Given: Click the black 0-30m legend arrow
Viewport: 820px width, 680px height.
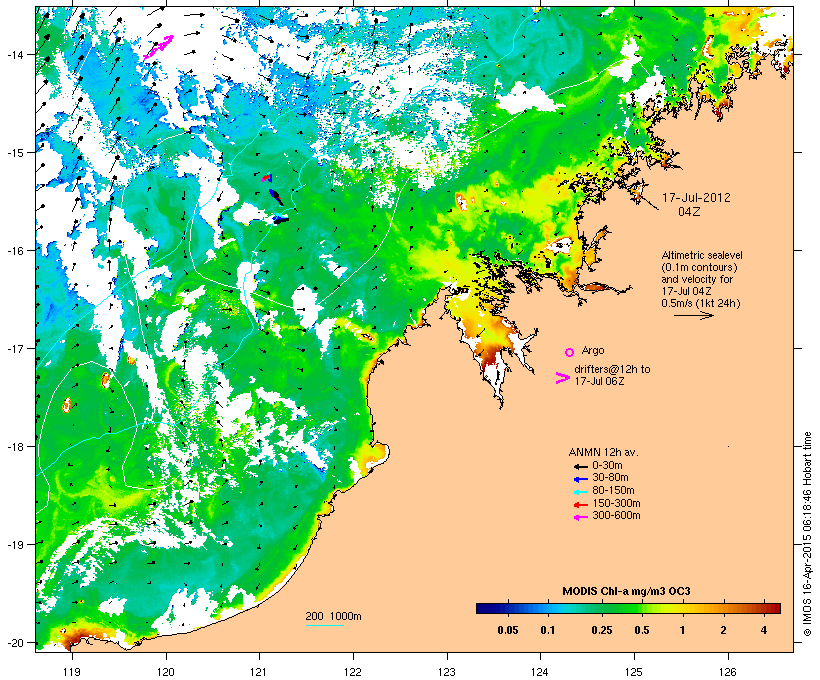Looking at the screenshot, I should click(x=580, y=466).
